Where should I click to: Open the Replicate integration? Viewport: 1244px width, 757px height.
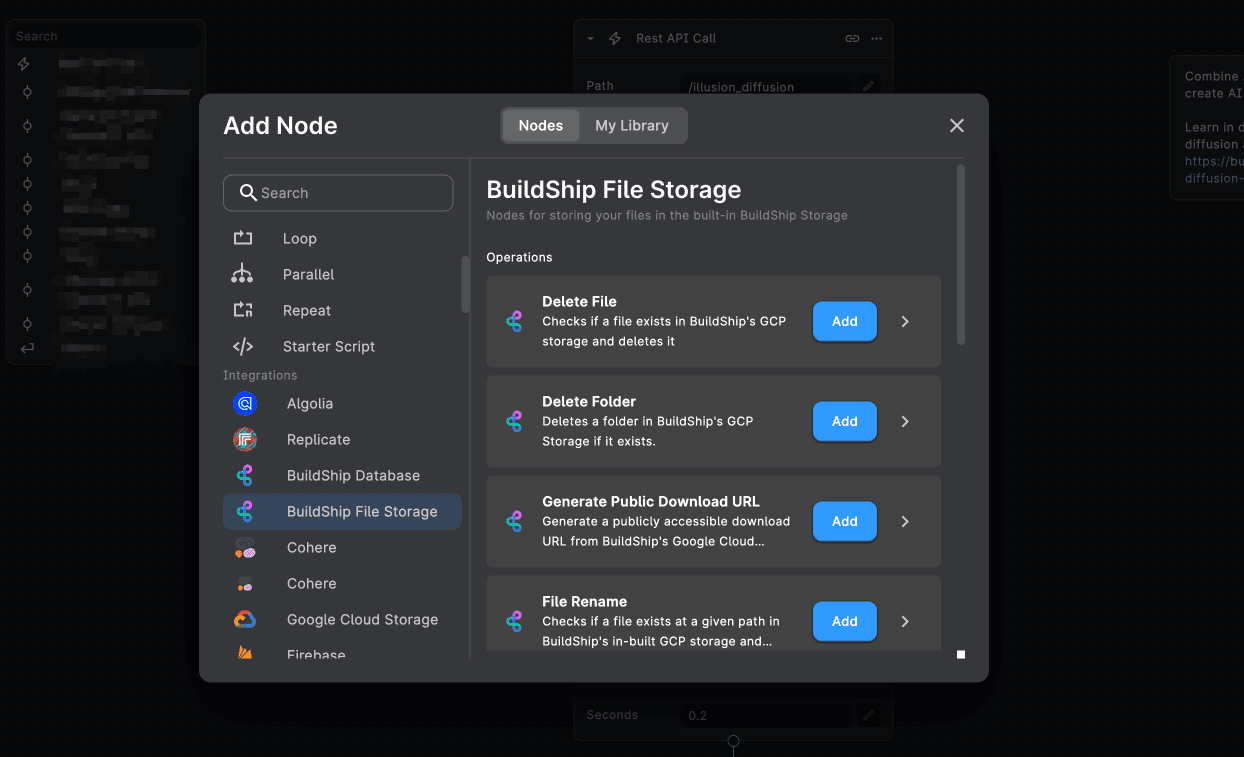245,439
